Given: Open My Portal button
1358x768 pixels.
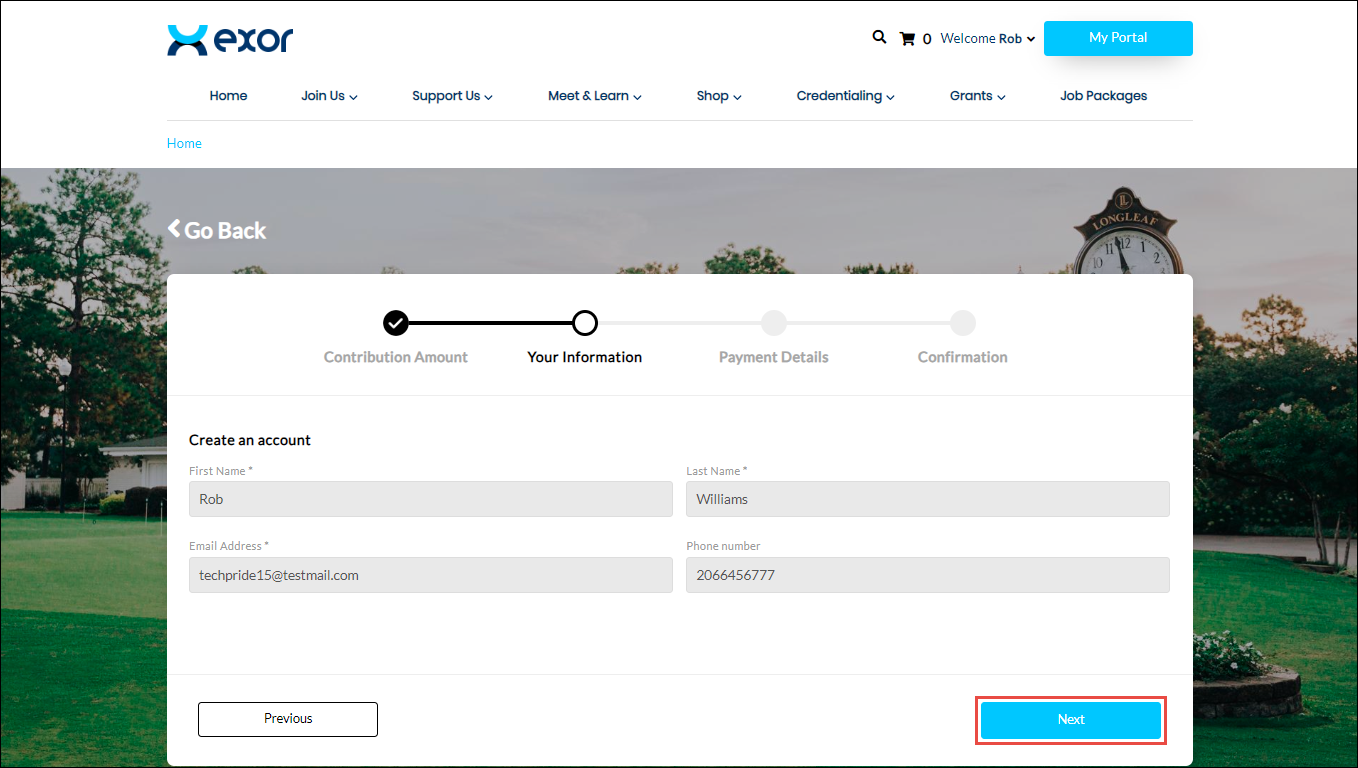Looking at the screenshot, I should coord(1117,38).
